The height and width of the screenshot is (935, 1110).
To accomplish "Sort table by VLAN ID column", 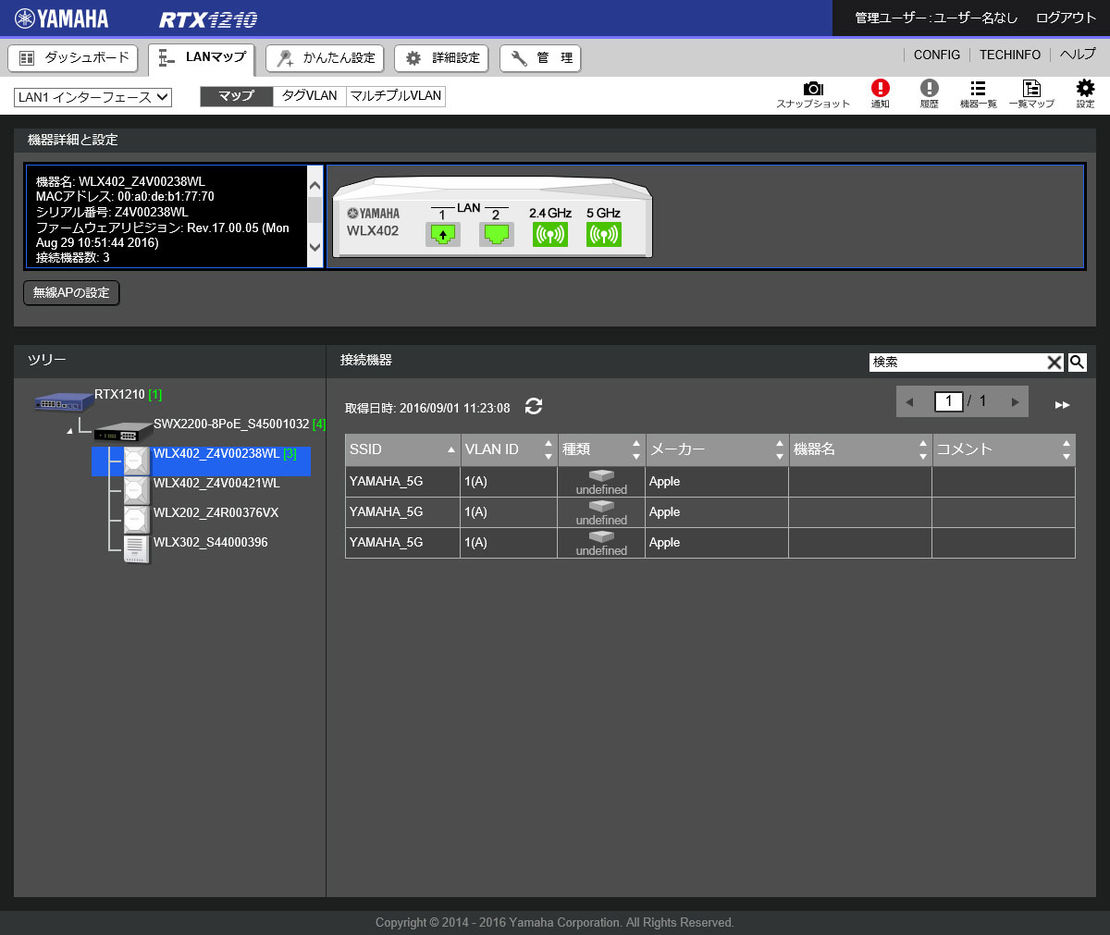I will (x=509, y=449).
